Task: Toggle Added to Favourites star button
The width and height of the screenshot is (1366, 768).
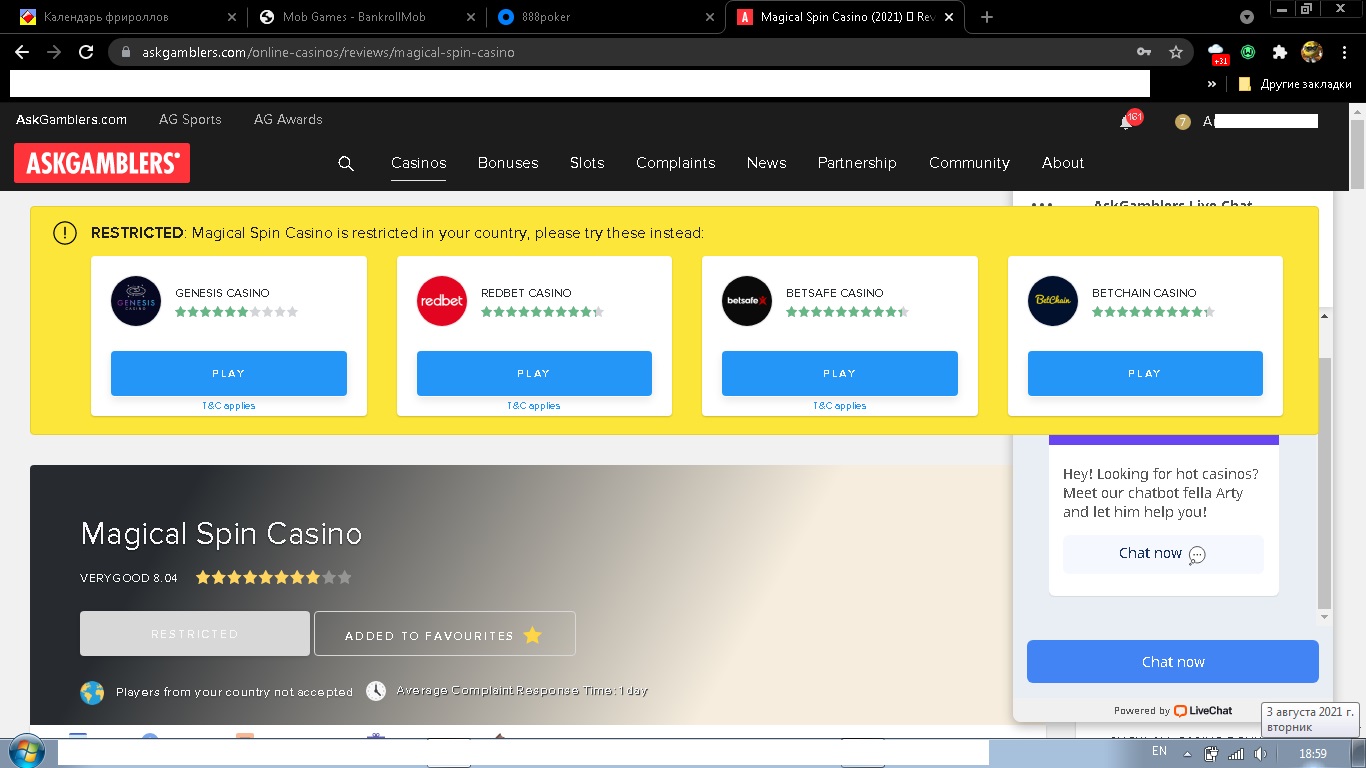Action: 445,634
